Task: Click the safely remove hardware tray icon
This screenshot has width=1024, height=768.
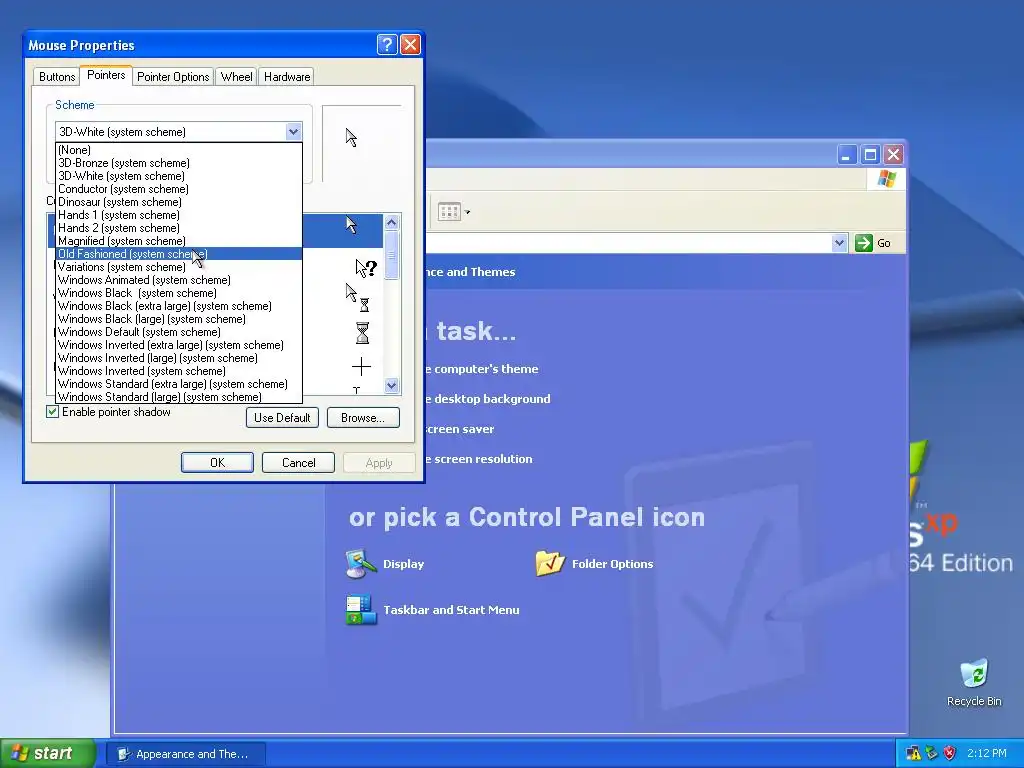Action: click(x=931, y=753)
